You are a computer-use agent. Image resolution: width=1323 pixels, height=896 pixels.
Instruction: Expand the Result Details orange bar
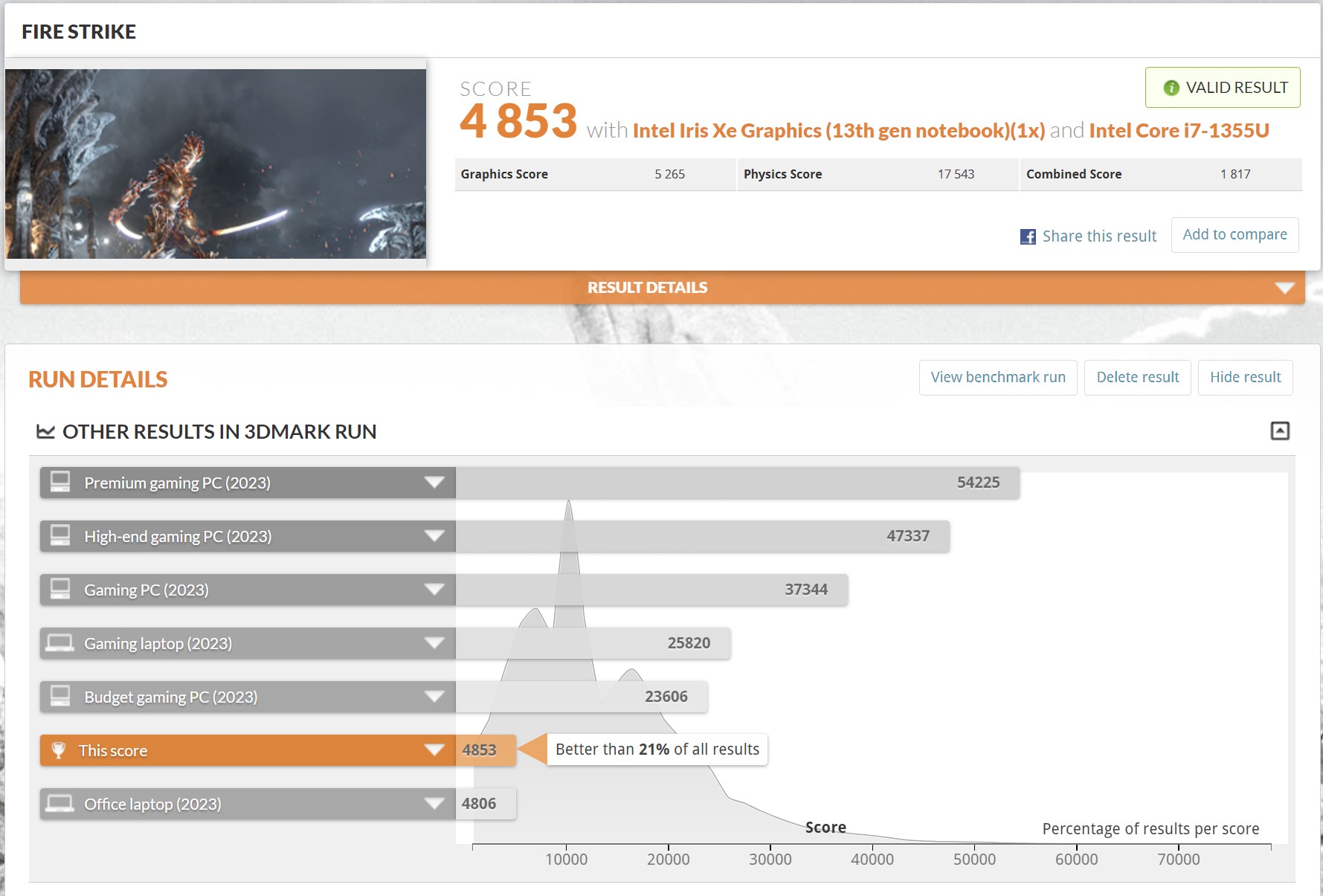pos(1284,288)
